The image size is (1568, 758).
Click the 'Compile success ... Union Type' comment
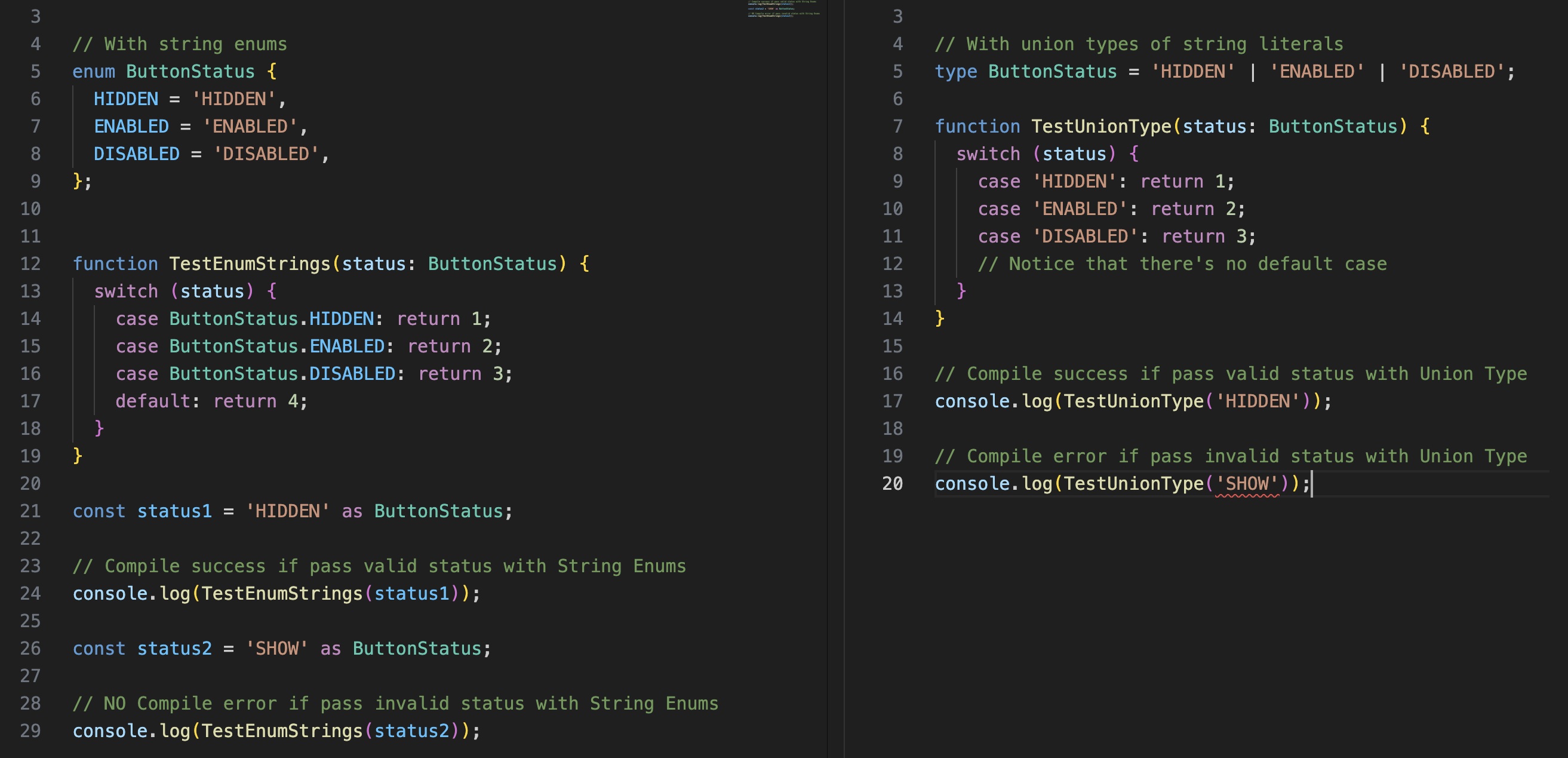1231,373
